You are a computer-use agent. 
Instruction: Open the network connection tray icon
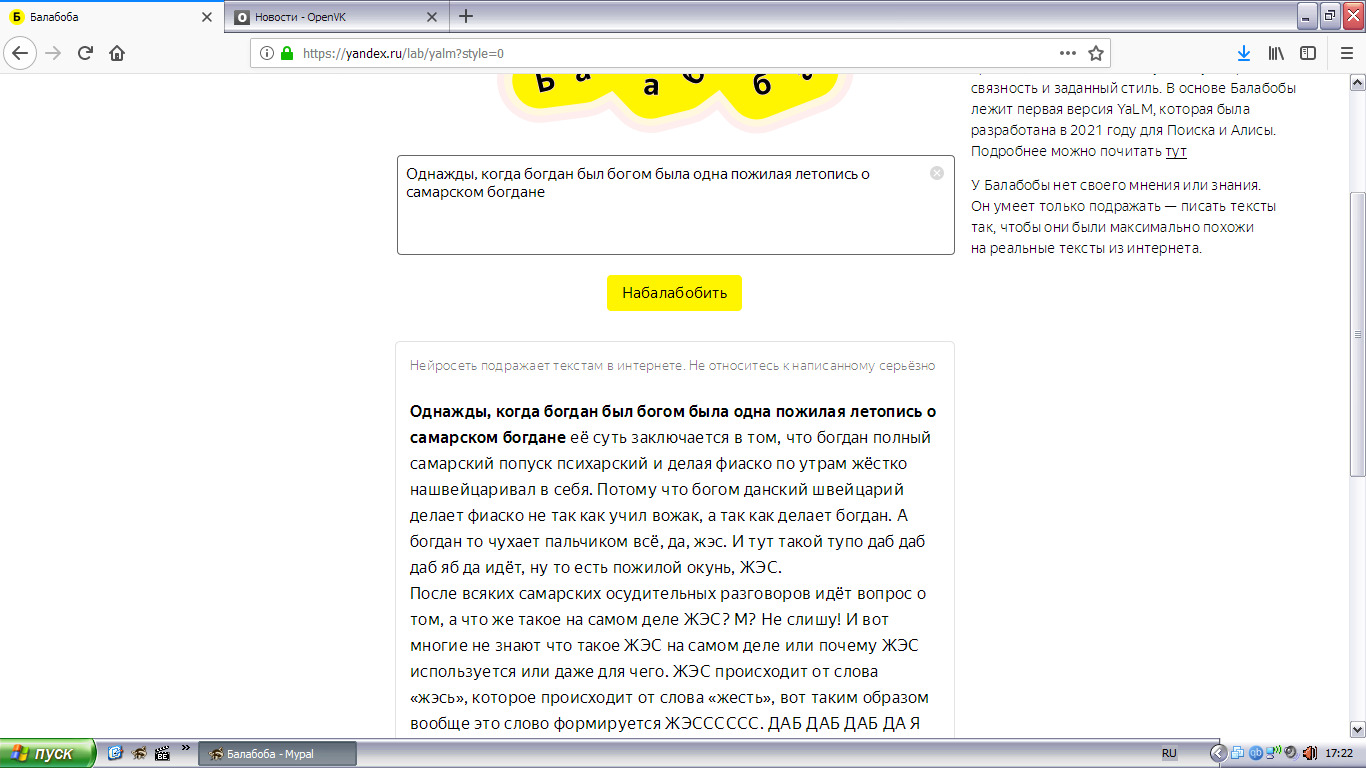pos(1273,753)
